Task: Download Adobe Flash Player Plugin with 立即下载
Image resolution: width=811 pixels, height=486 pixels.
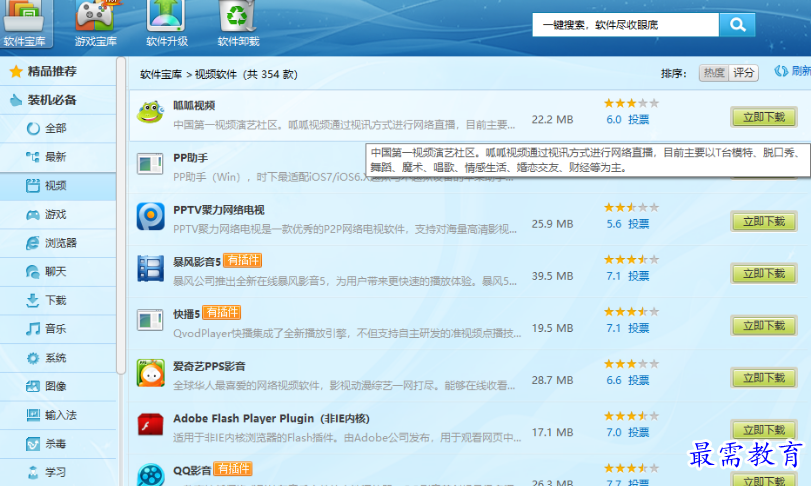Action: click(x=764, y=430)
